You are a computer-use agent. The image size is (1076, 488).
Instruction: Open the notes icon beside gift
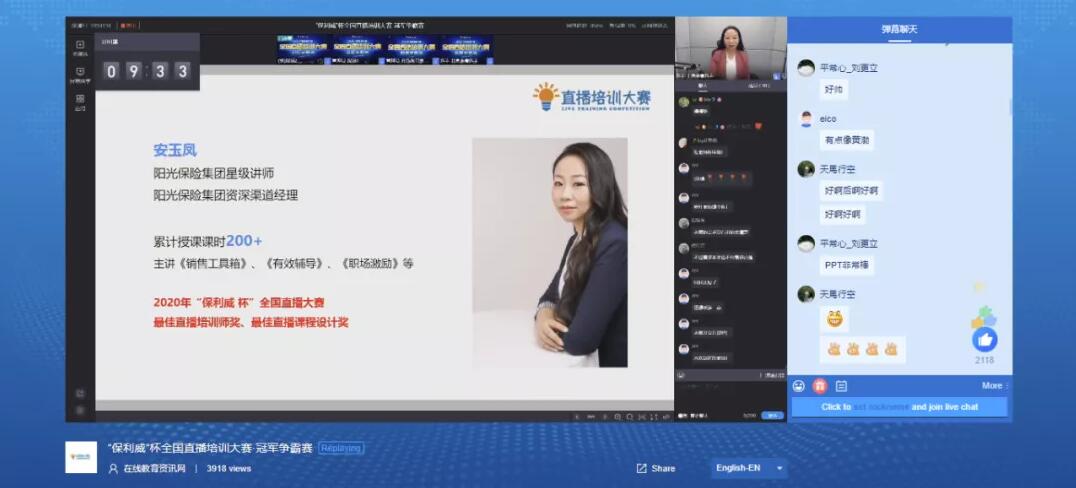click(x=841, y=386)
